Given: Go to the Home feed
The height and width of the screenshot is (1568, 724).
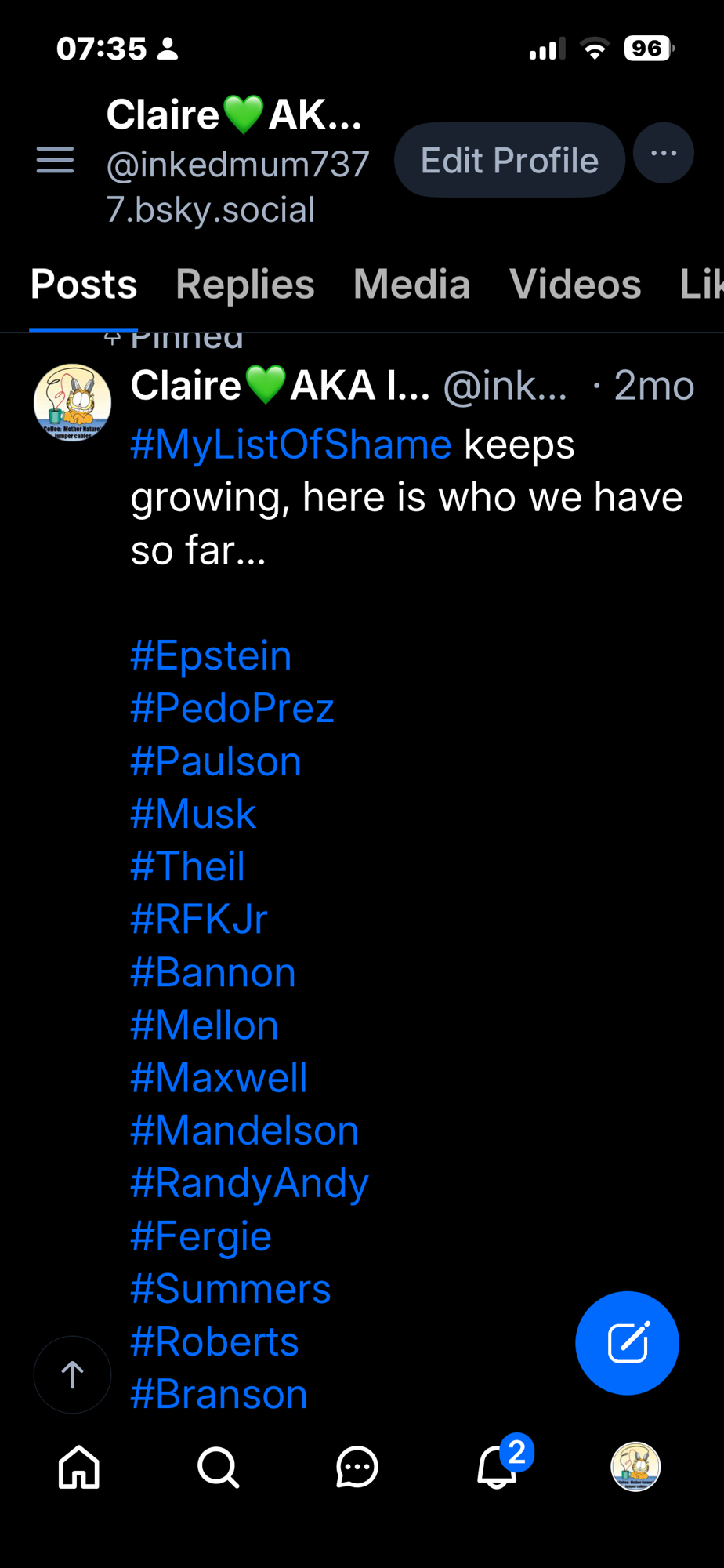Looking at the screenshot, I should pos(79,1467).
